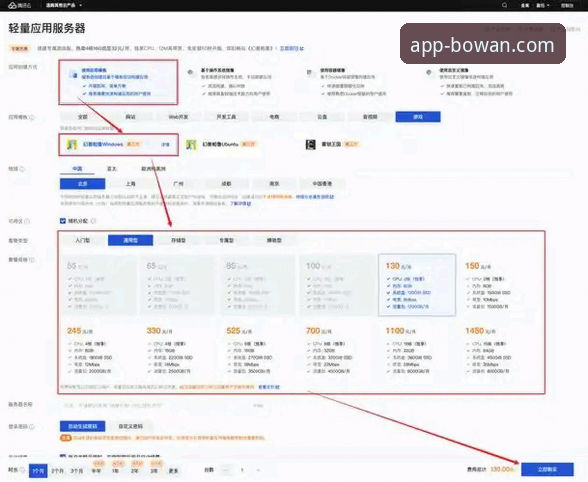Choose 专属型 package type
Viewport: 588px width, 482px height.
click(x=226, y=240)
